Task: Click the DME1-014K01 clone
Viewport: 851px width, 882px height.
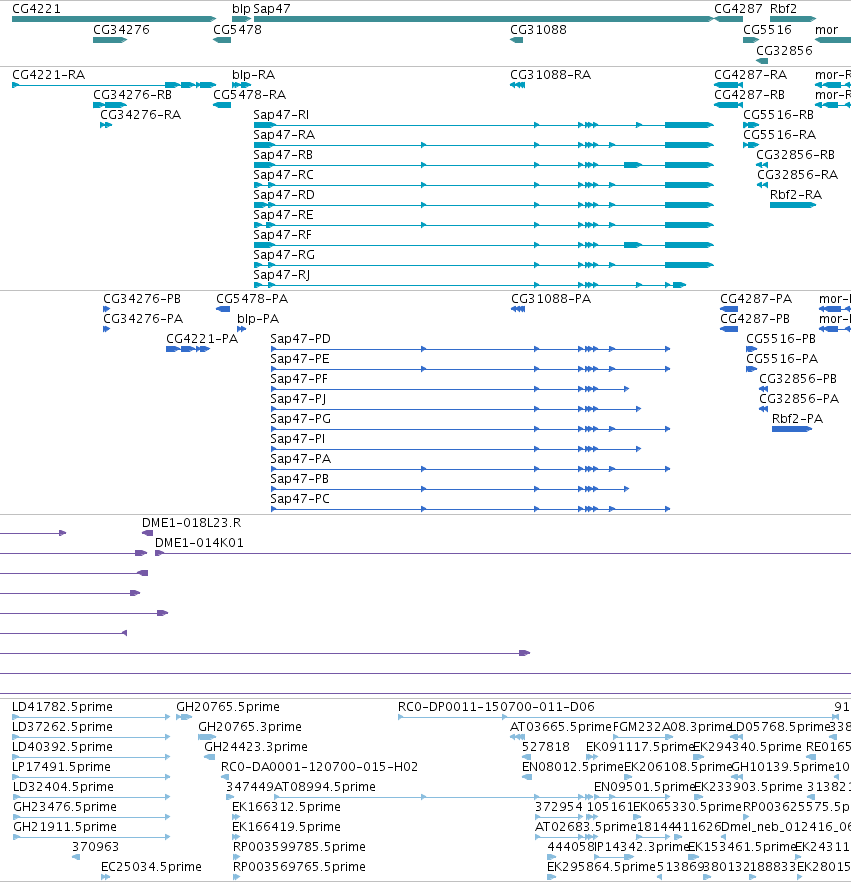Action: [503, 553]
